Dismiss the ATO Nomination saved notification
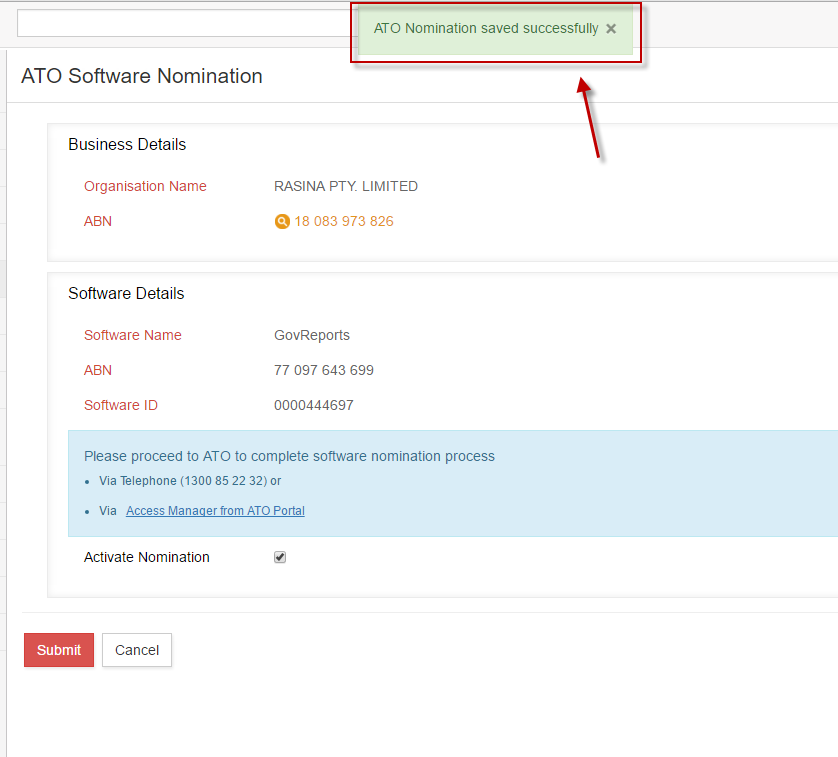The height and width of the screenshot is (757, 838). [611, 29]
